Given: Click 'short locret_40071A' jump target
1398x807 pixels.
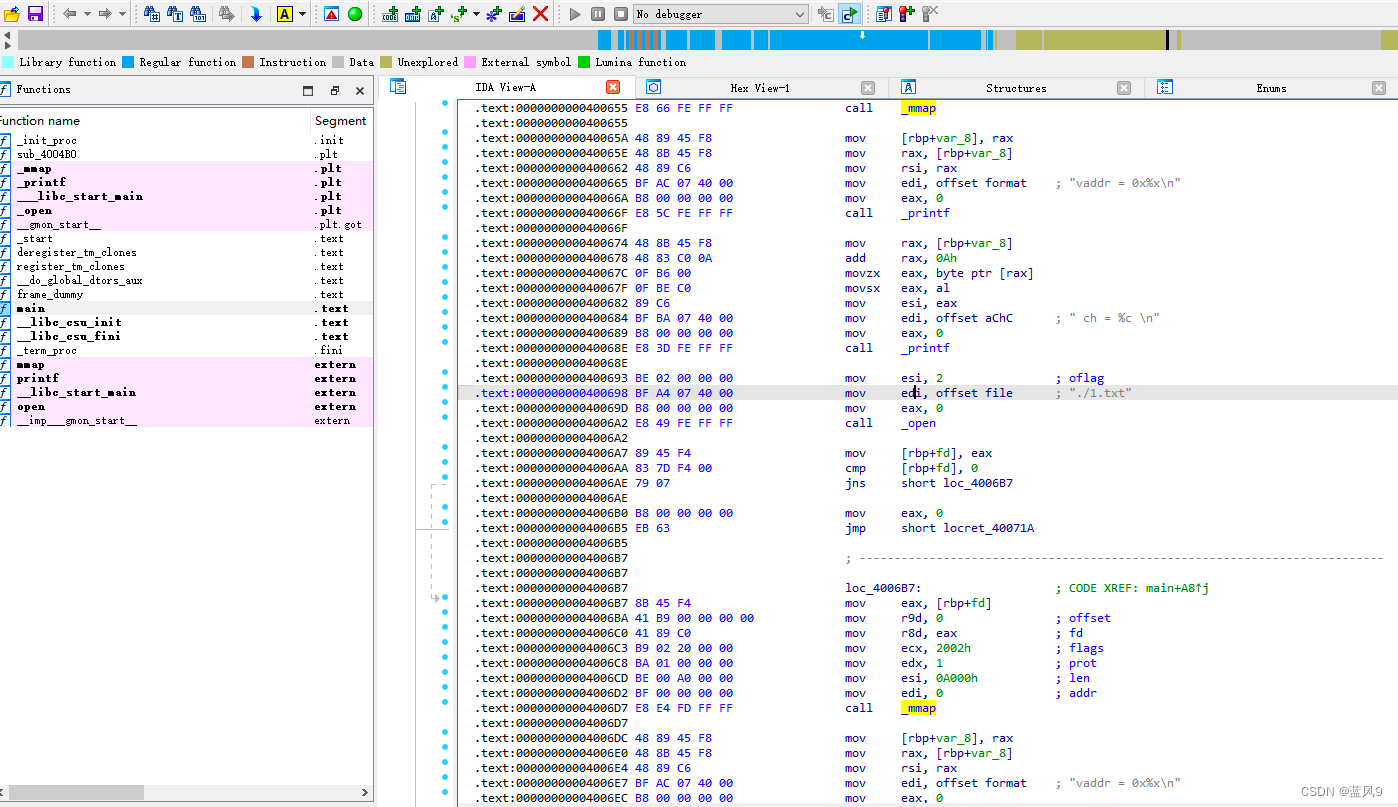Looking at the screenshot, I should pyautogui.click(x=967, y=528).
